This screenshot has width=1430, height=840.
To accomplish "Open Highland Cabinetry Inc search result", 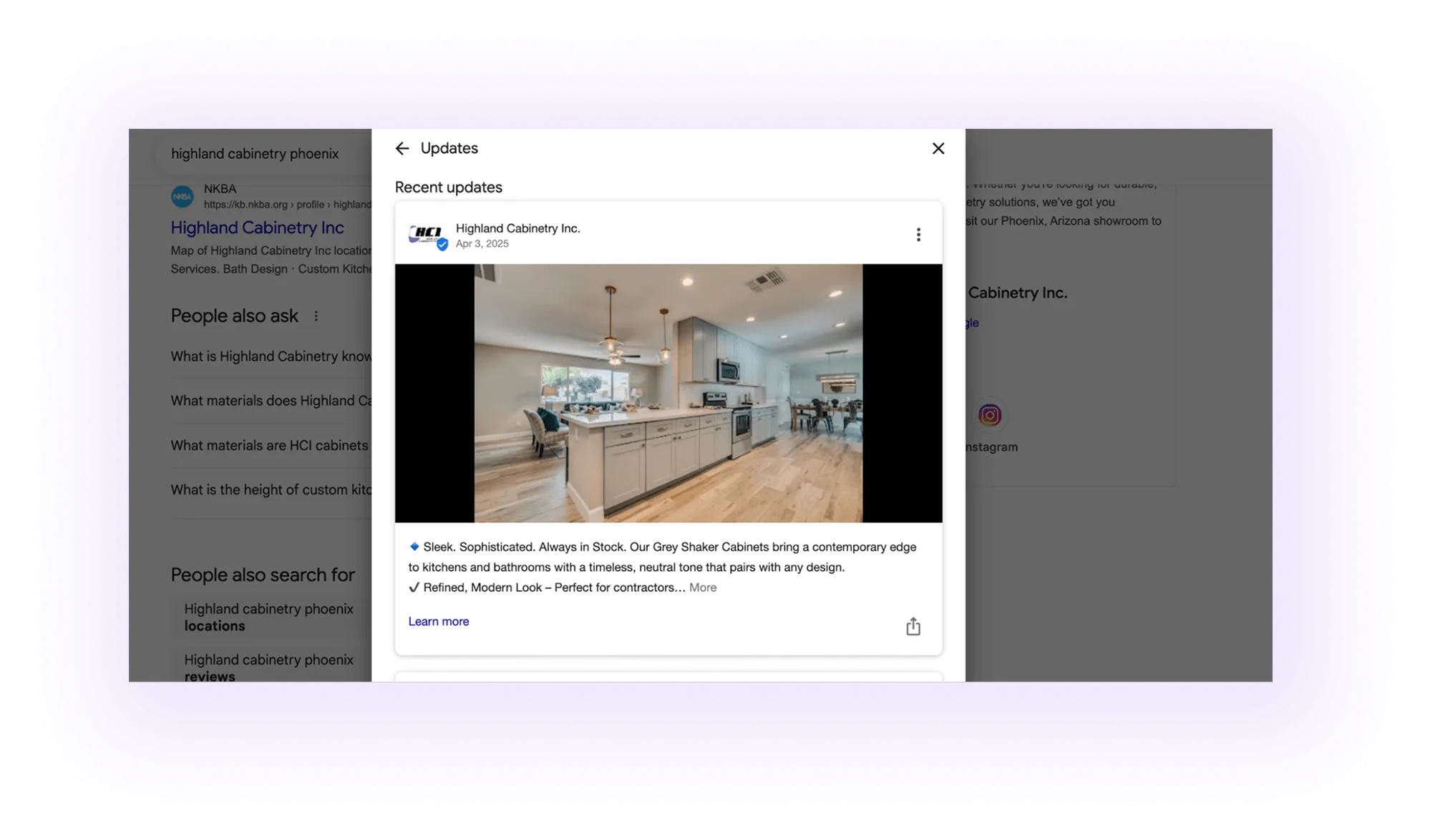I will click(257, 228).
